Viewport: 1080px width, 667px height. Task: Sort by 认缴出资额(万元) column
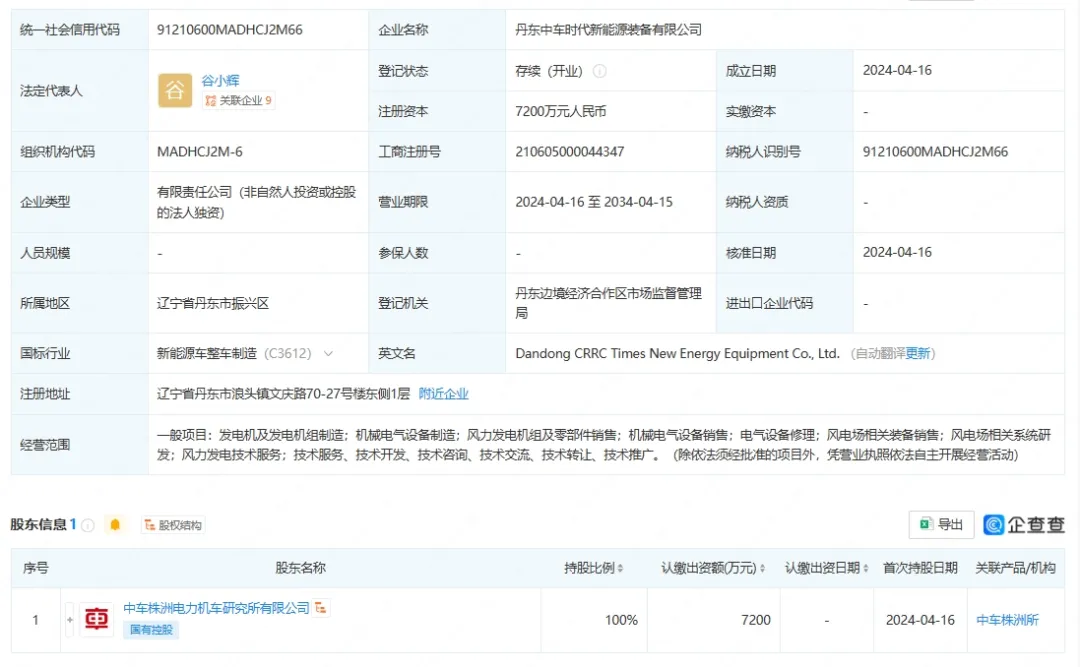[x=762, y=568]
